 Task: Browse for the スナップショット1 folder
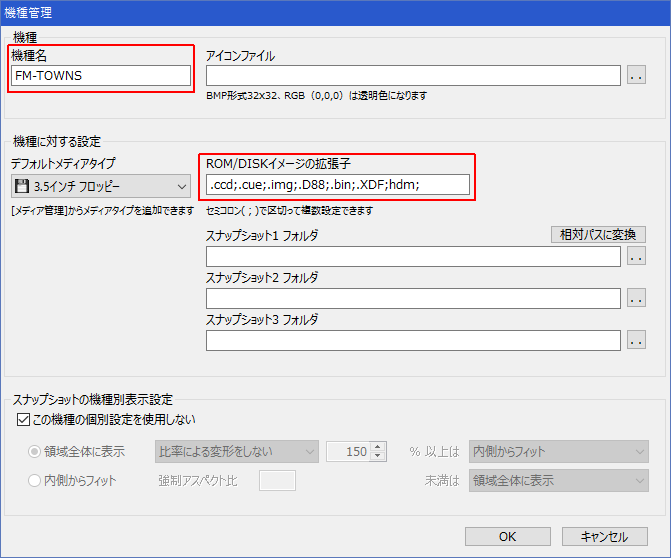click(x=636, y=256)
